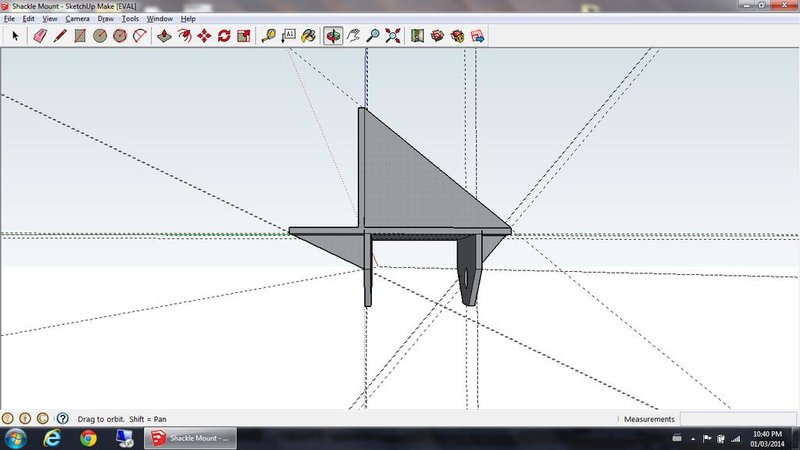Image resolution: width=800 pixels, height=450 pixels.
Task: Select the Offset tool
Action: [x=184, y=36]
